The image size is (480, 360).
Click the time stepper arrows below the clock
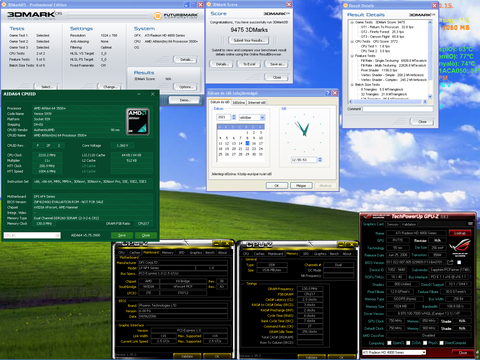pos(320,160)
